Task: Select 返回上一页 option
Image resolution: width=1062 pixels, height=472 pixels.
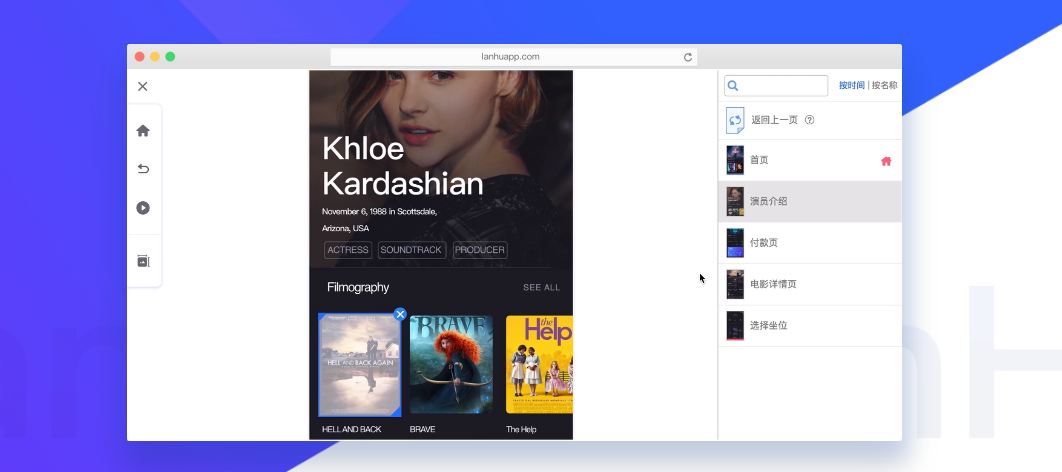Action: 809,120
